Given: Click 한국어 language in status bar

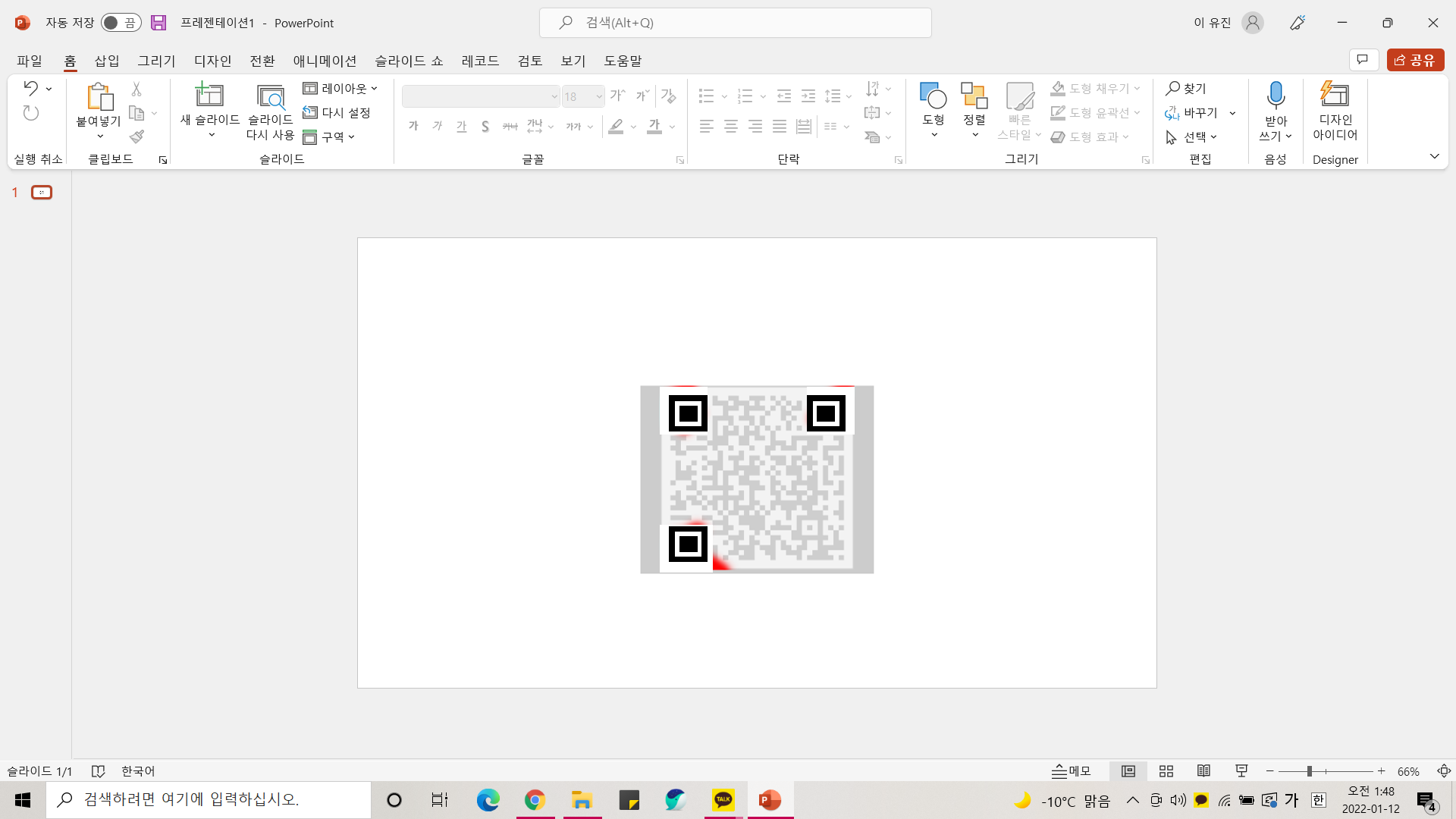Looking at the screenshot, I should [x=138, y=771].
